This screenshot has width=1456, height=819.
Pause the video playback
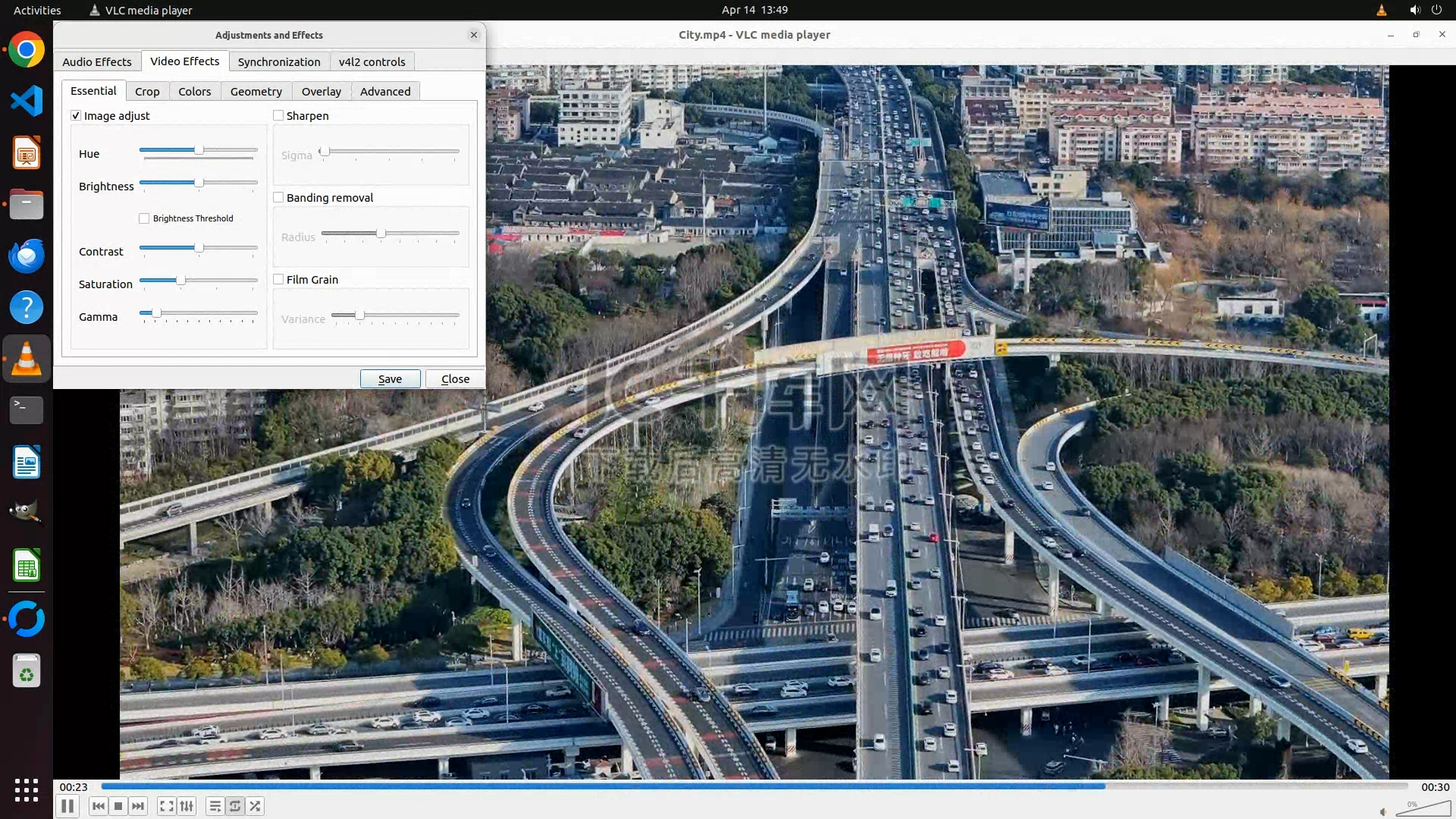[x=67, y=806]
